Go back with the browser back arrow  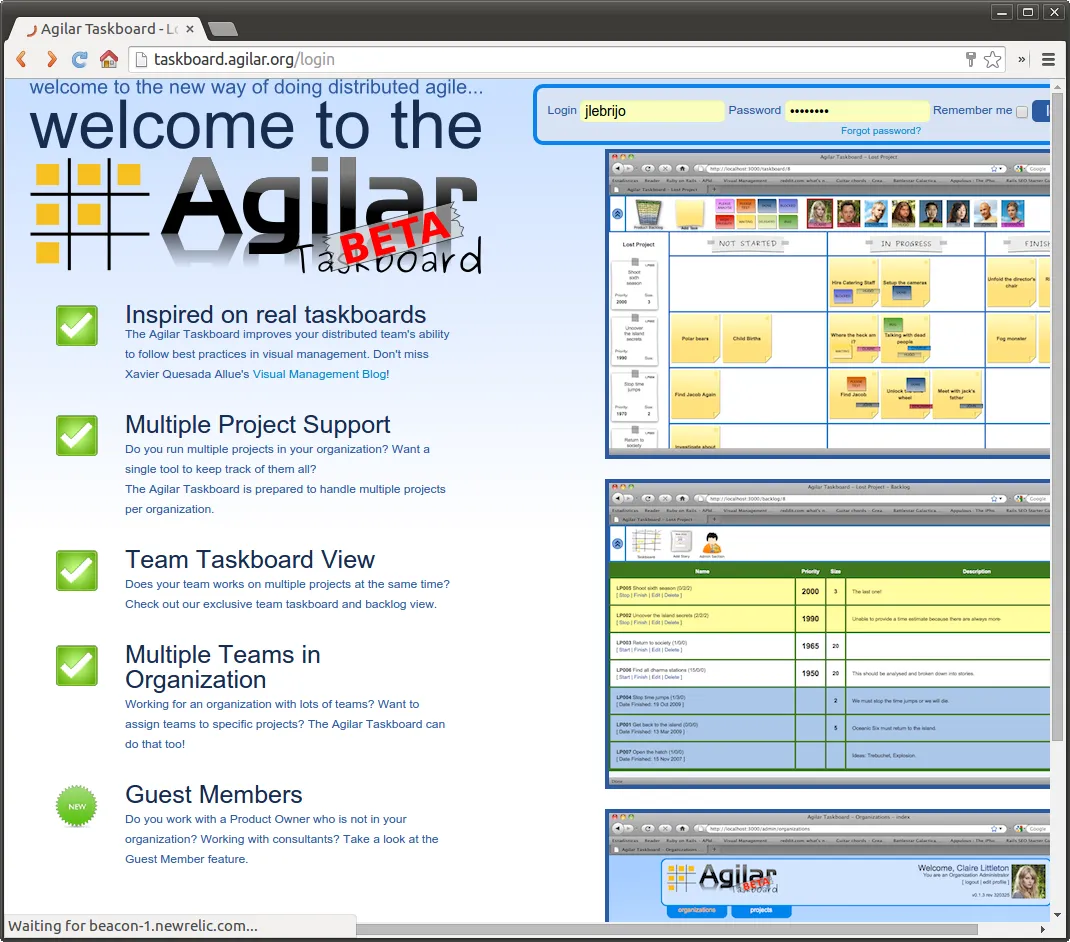click(22, 59)
